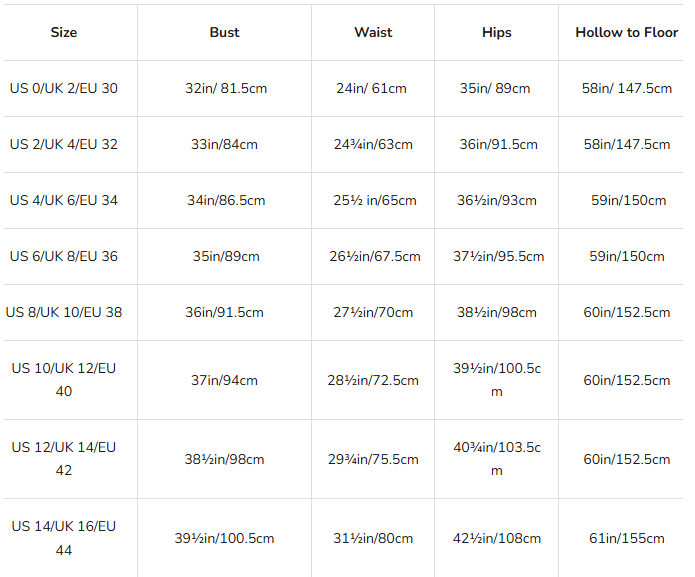695x577 pixels.
Task: Select the Hollow to Floor header
Action: 626,32
